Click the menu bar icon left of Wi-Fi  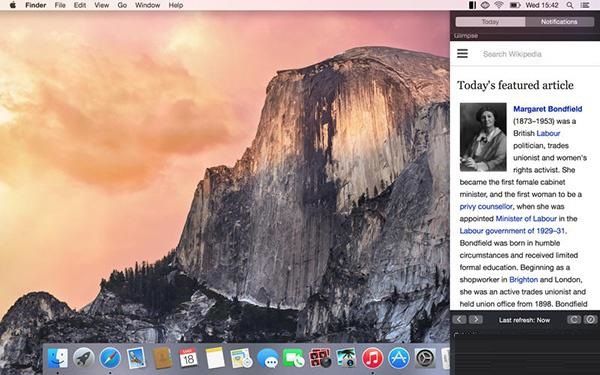click(x=485, y=5)
